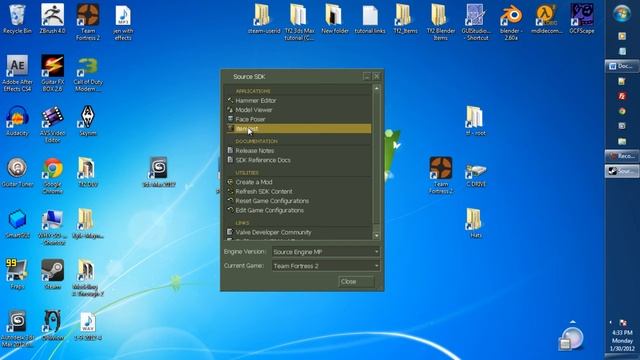Select the ZBrush 4.0 desktop icon
This screenshot has height=360, width=640.
52,20
